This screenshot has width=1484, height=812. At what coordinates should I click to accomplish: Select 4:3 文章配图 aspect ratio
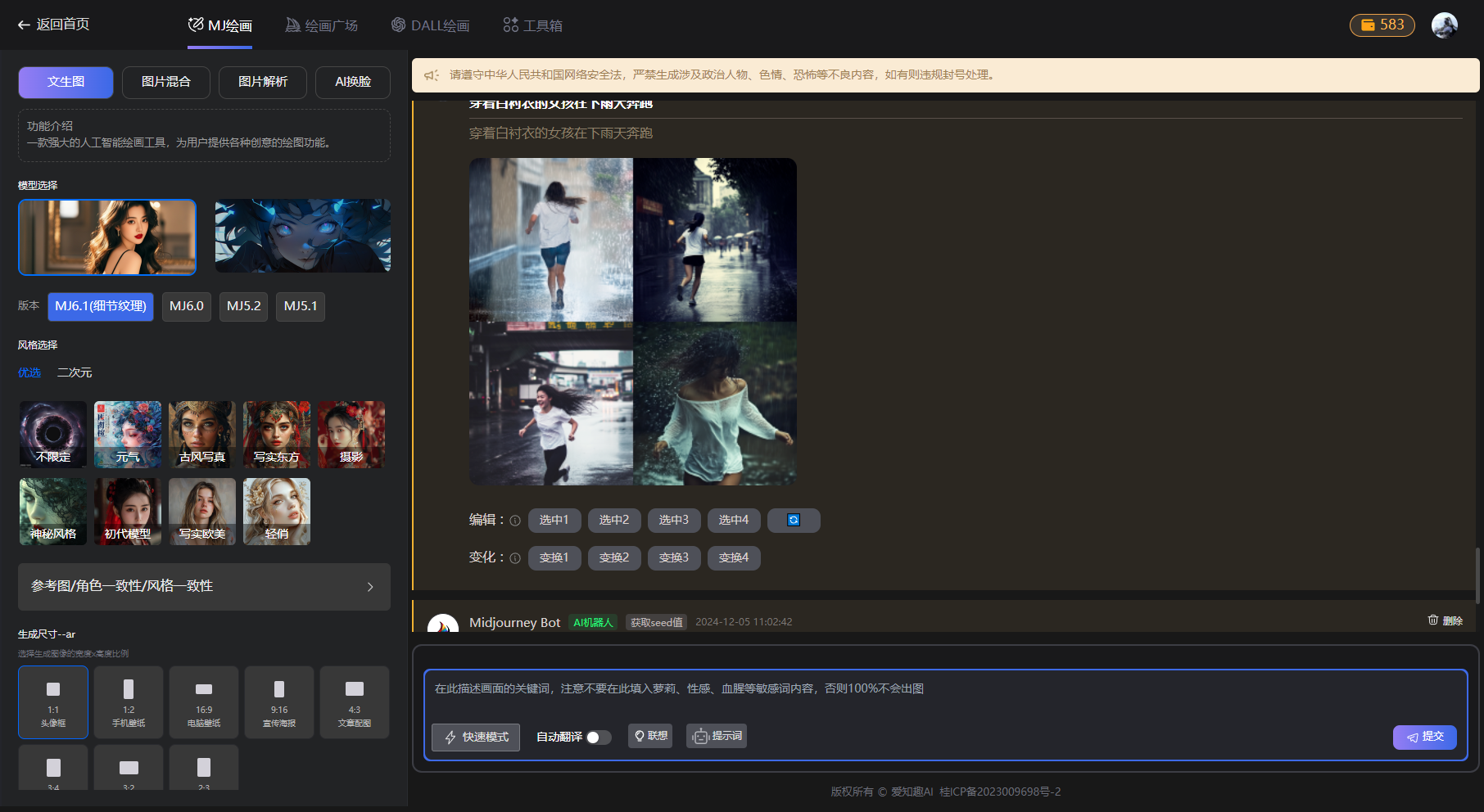pos(355,702)
